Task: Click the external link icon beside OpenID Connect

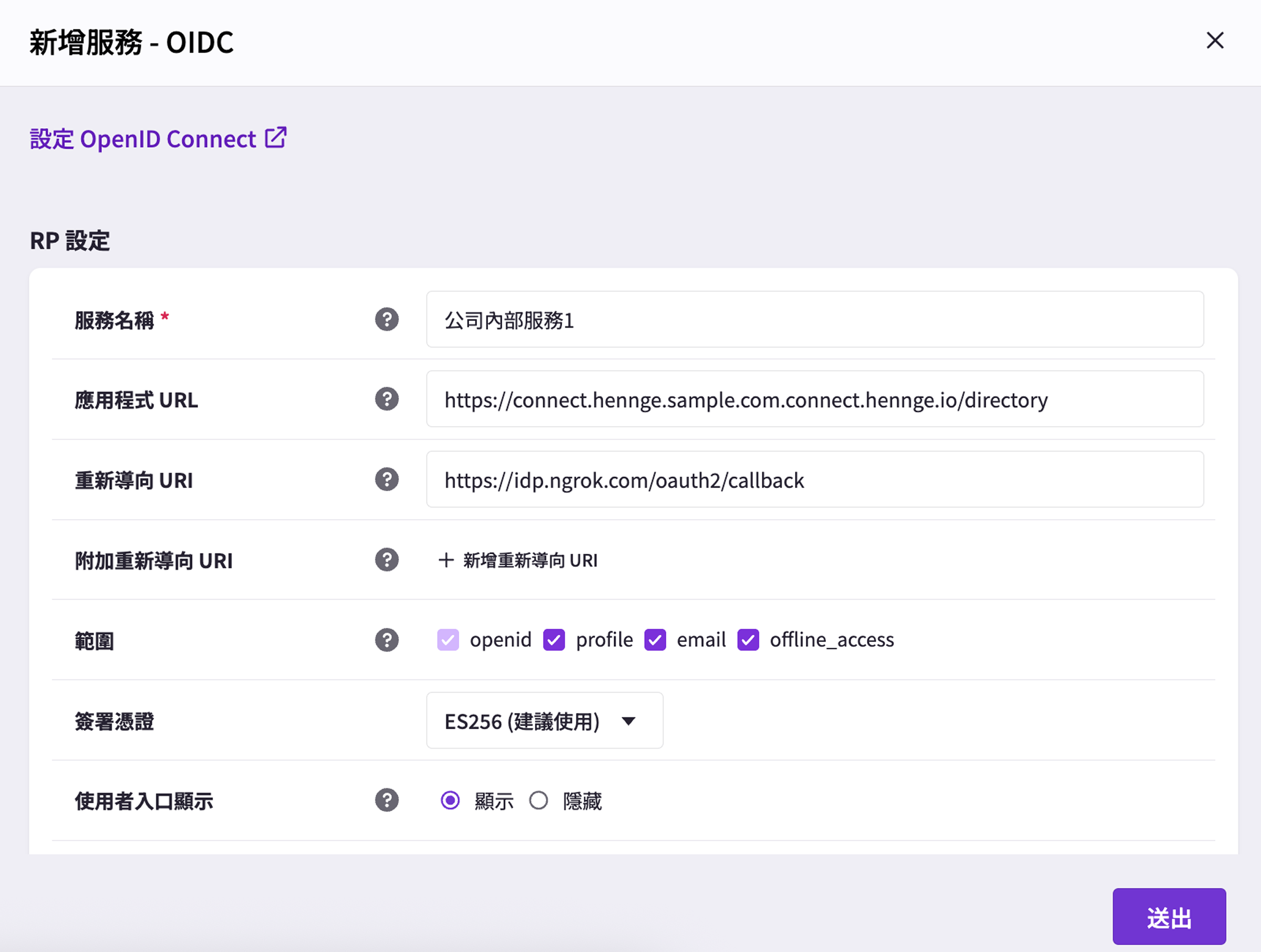Action: coord(276,137)
